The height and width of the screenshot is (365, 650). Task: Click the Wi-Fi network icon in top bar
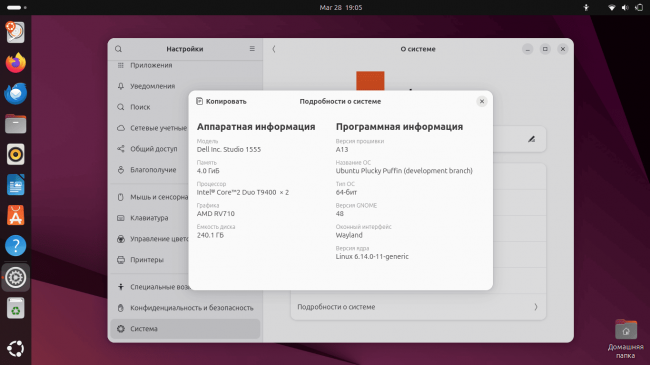click(x=611, y=7)
